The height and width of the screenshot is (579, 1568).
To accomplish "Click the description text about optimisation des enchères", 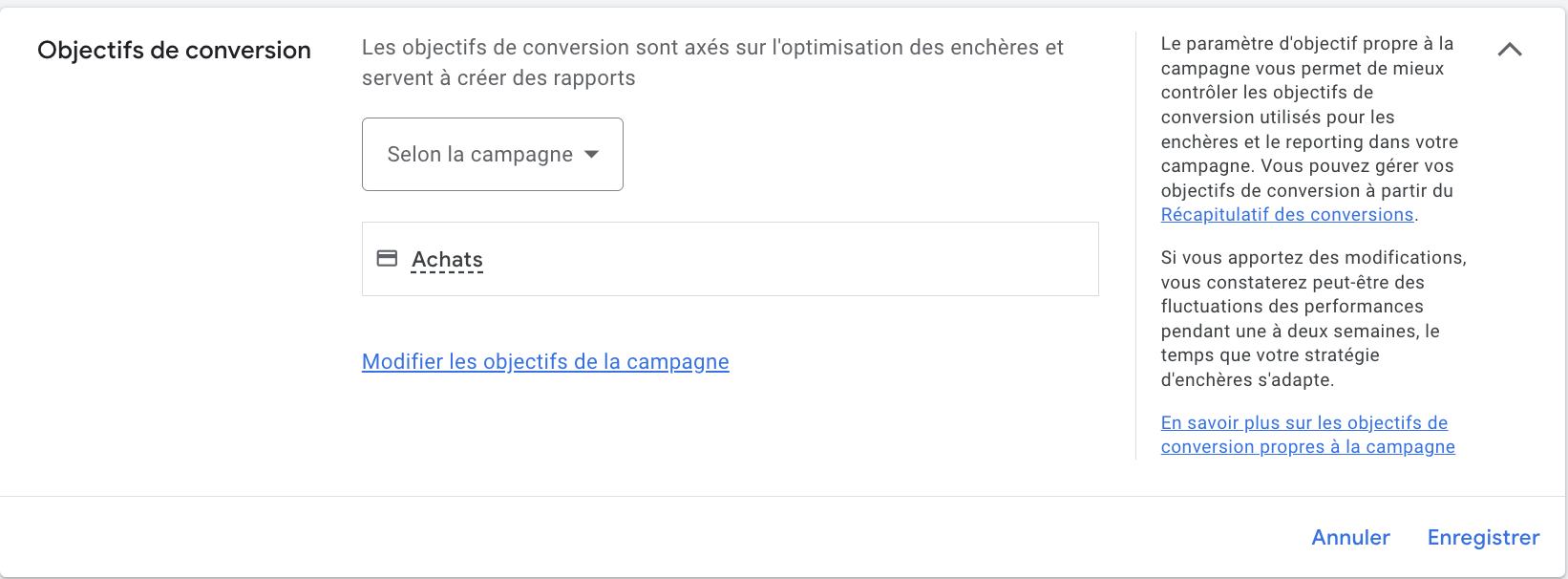I will point(711,48).
